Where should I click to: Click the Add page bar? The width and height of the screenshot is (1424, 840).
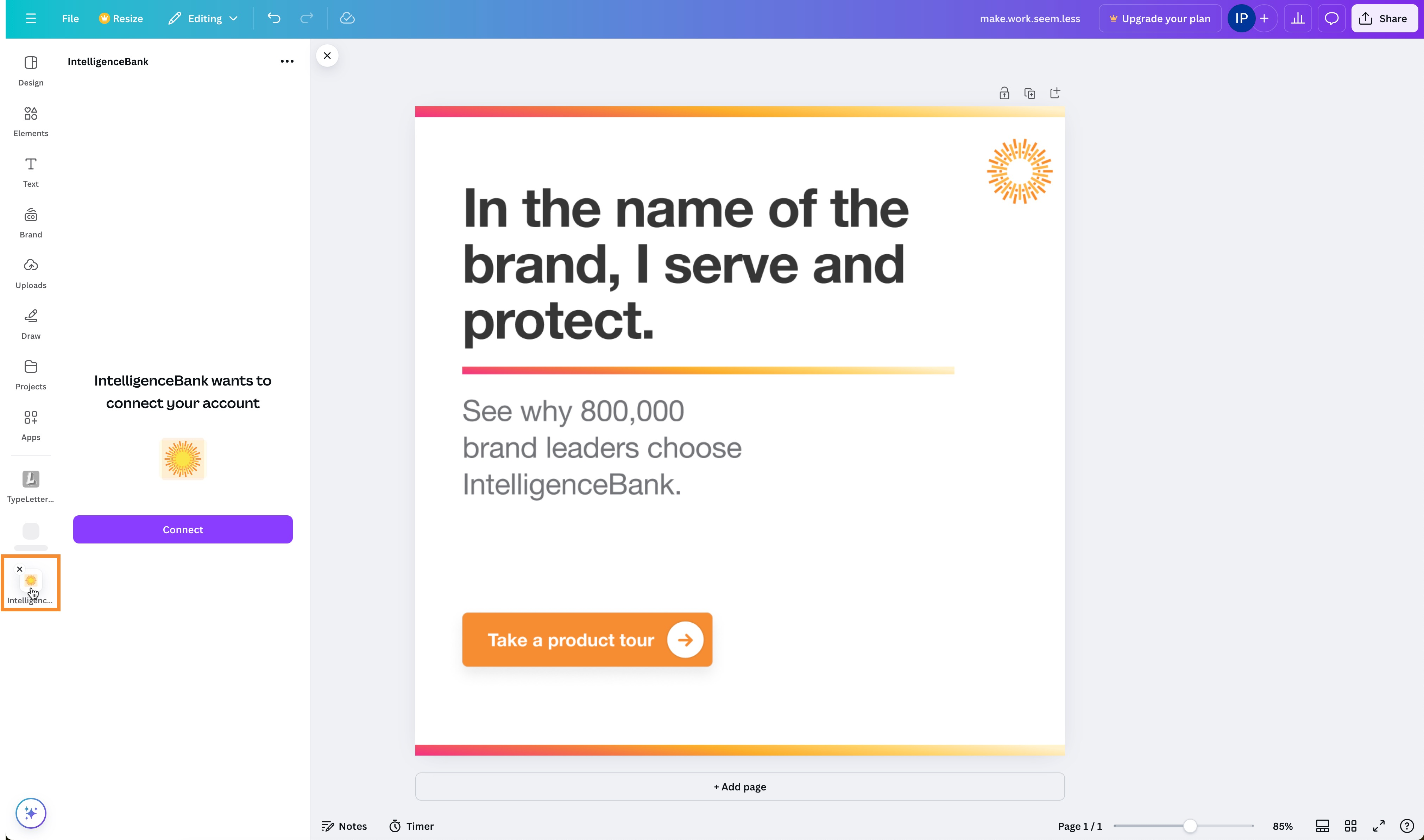[739, 786]
